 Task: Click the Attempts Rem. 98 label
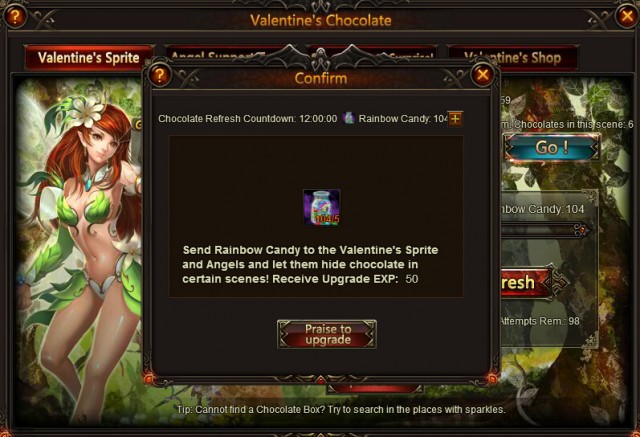pos(540,321)
